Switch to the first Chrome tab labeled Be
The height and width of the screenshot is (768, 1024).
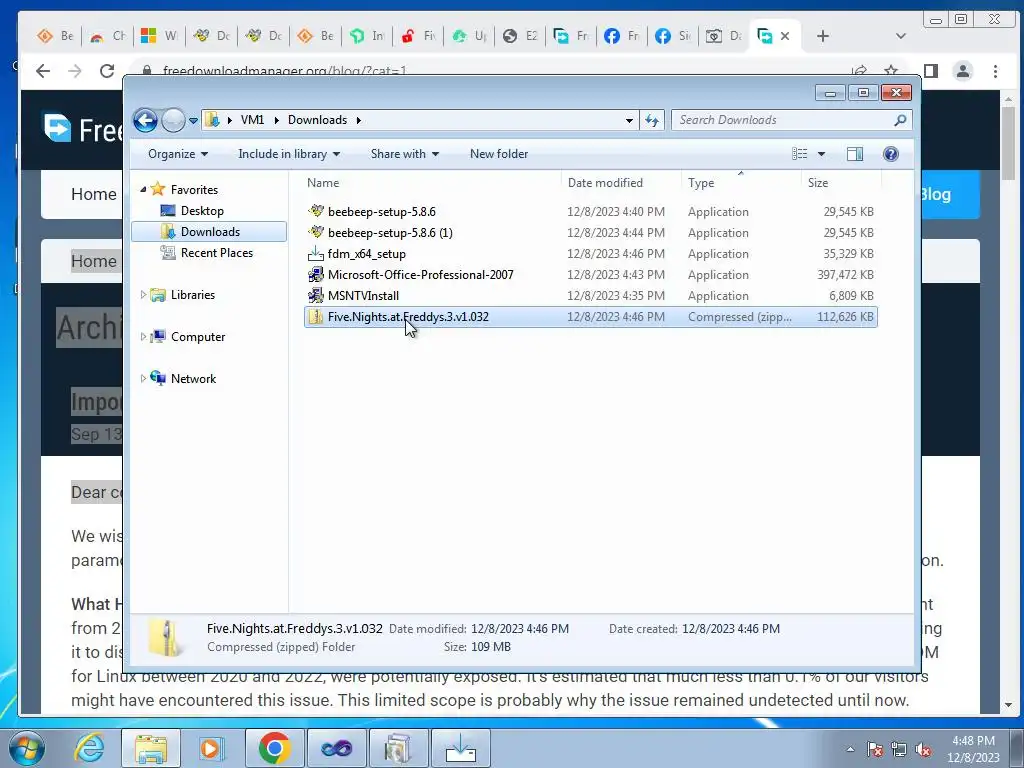[56, 36]
